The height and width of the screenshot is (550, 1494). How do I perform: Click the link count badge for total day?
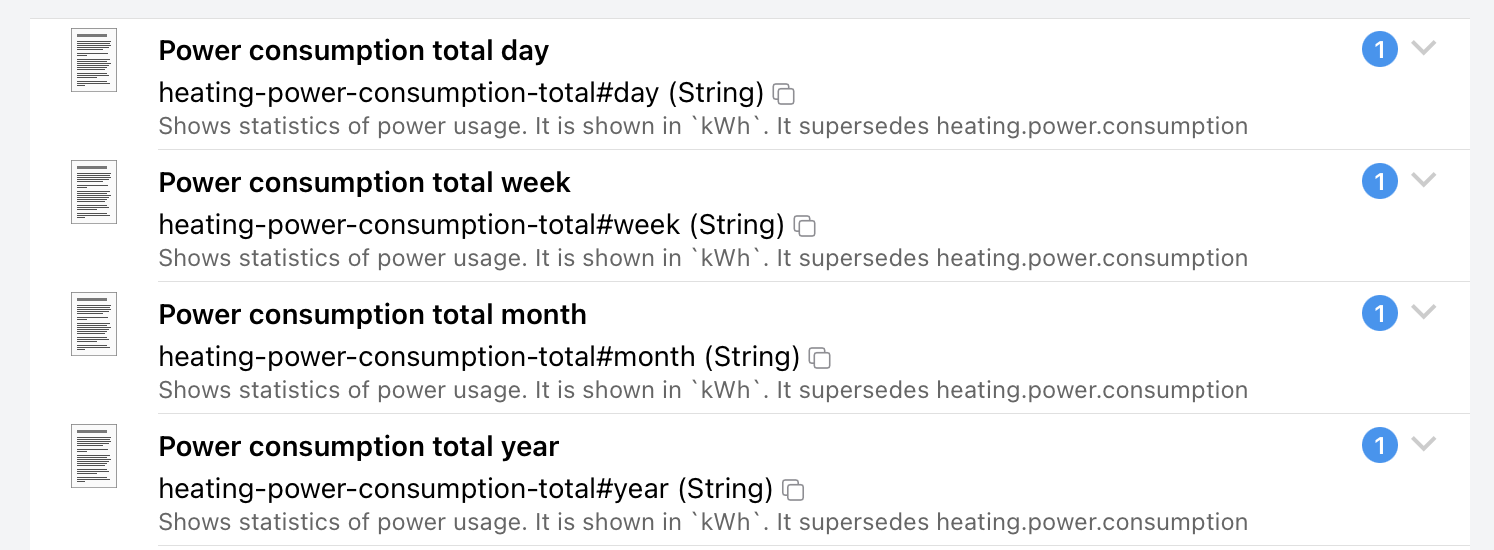1380,50
